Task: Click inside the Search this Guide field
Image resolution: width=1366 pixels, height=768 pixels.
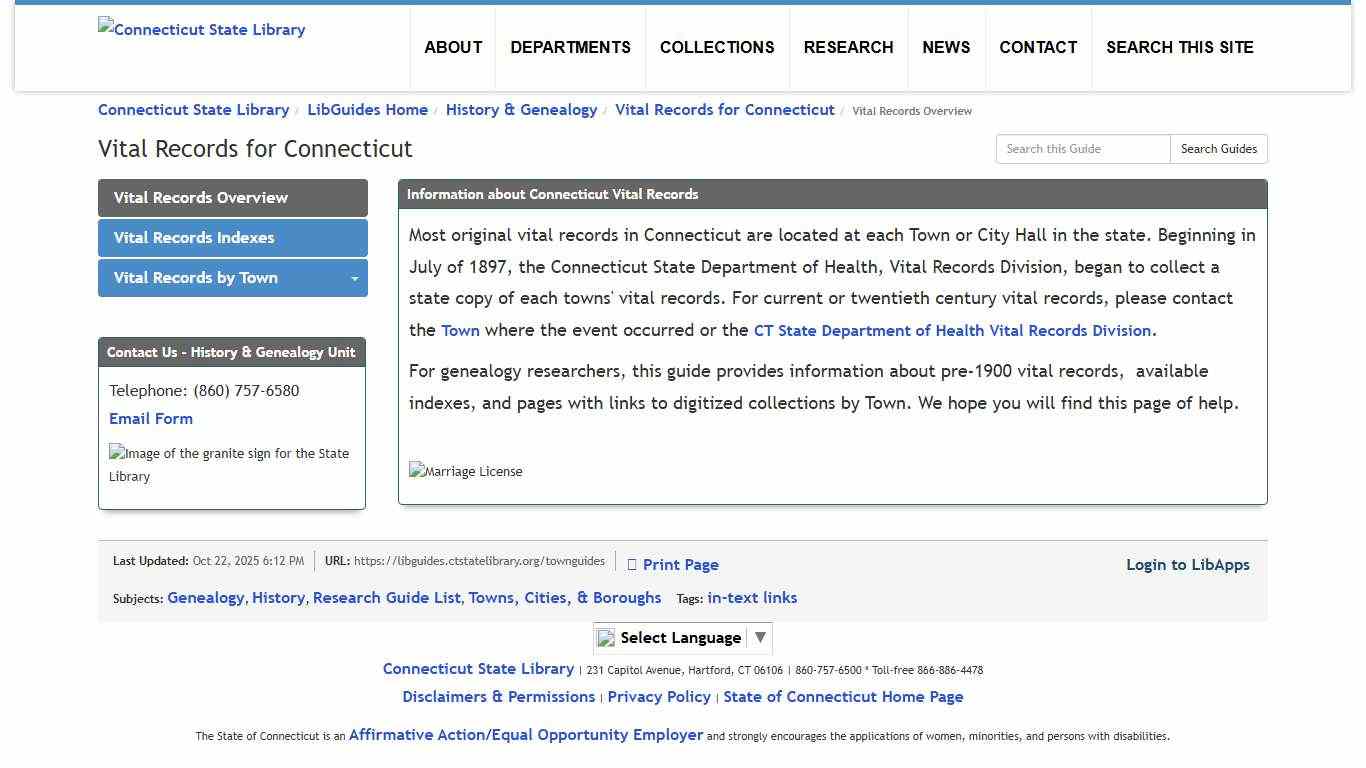Action: pos(1082,148)
